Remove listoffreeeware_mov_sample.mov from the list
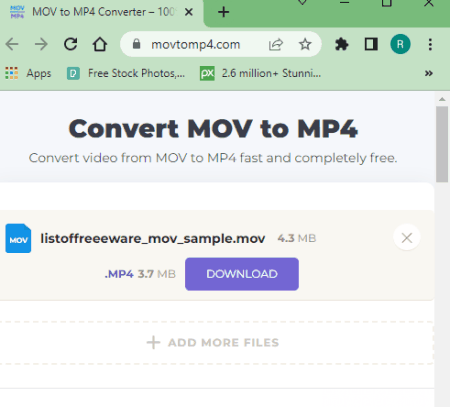 coord(407,238)
